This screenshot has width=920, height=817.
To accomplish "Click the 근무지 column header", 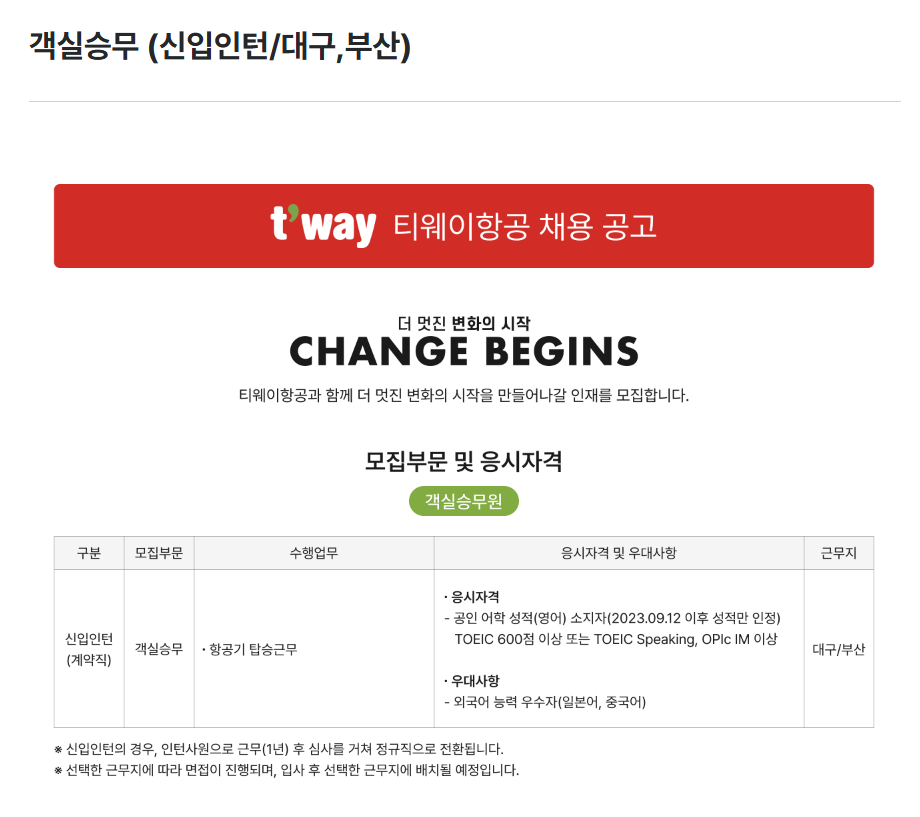I will pyautogui.click(x=839, y=553).
